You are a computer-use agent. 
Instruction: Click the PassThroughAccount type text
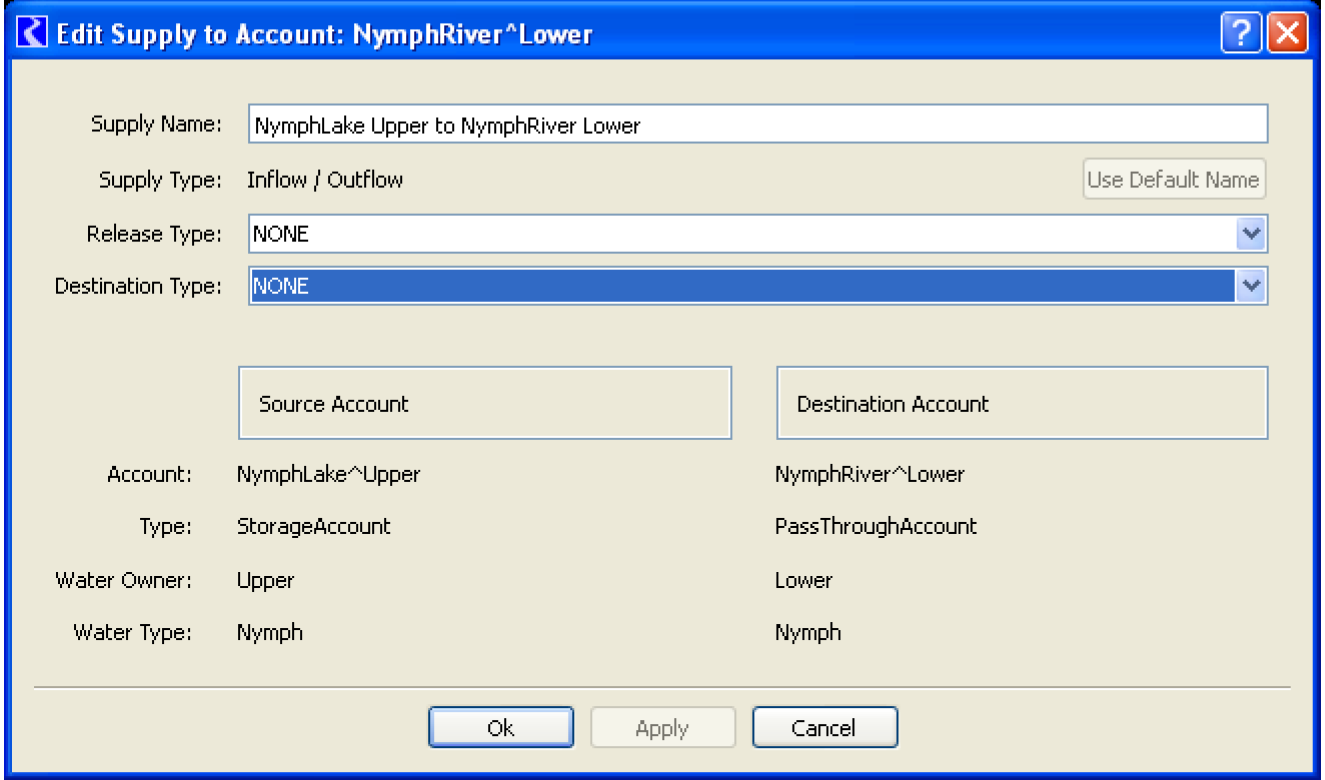[875, 526]
